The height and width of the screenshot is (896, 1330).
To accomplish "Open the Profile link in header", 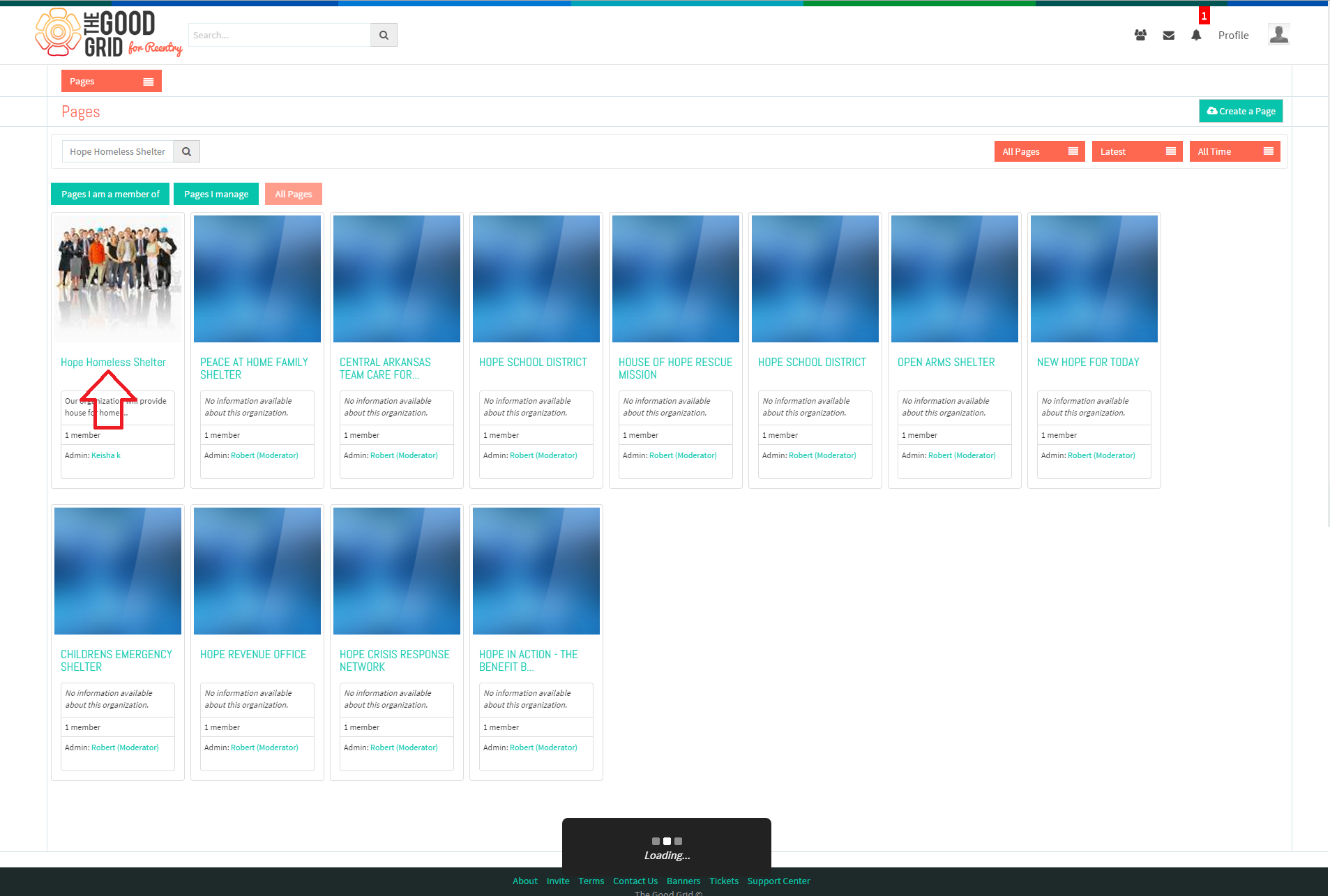I will tap(1233, 35).
